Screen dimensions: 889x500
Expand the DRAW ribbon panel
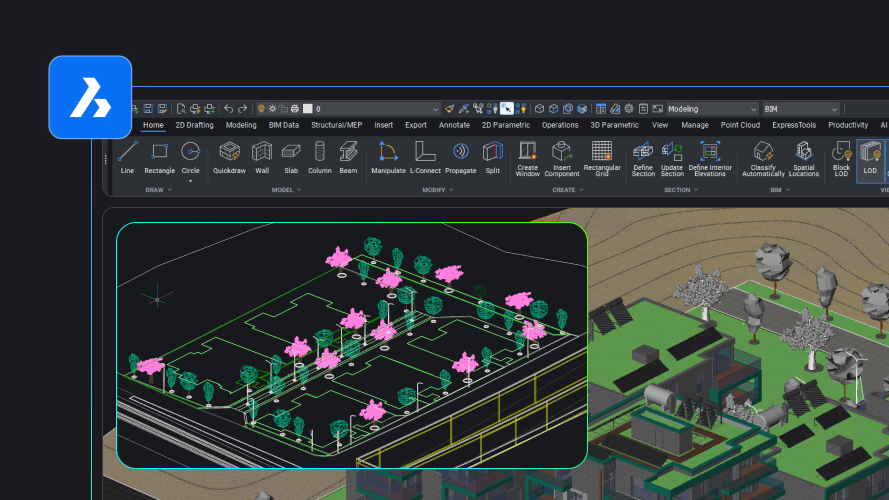click(158, 190)
